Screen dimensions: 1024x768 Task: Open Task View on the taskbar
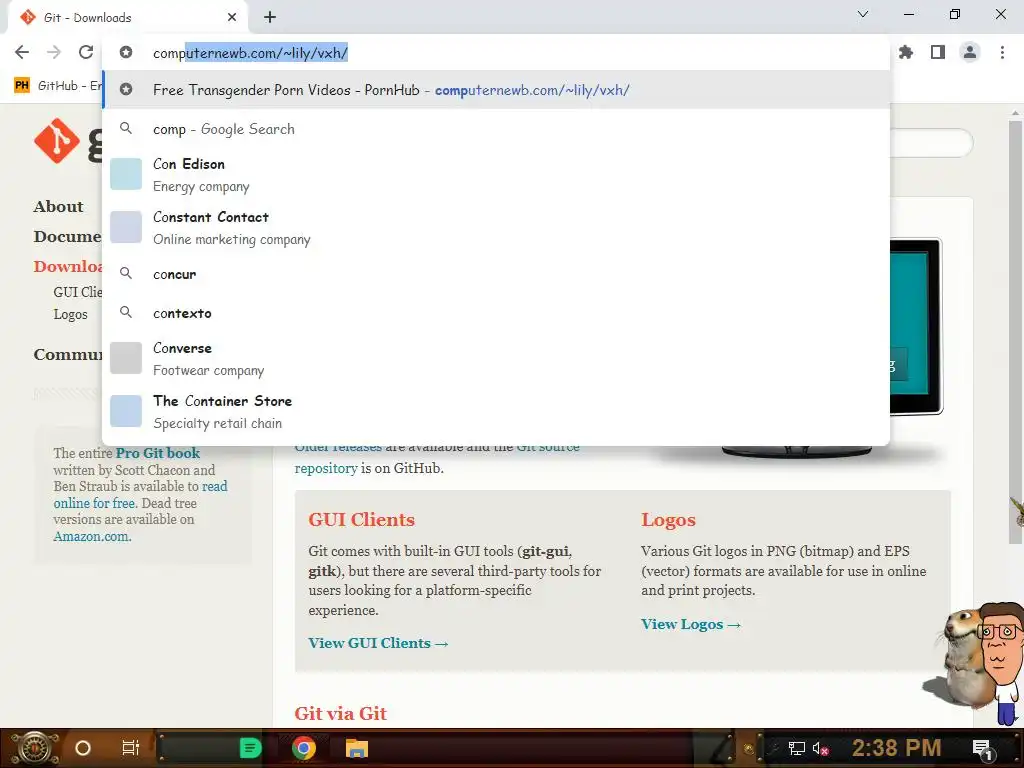point(131,748)
